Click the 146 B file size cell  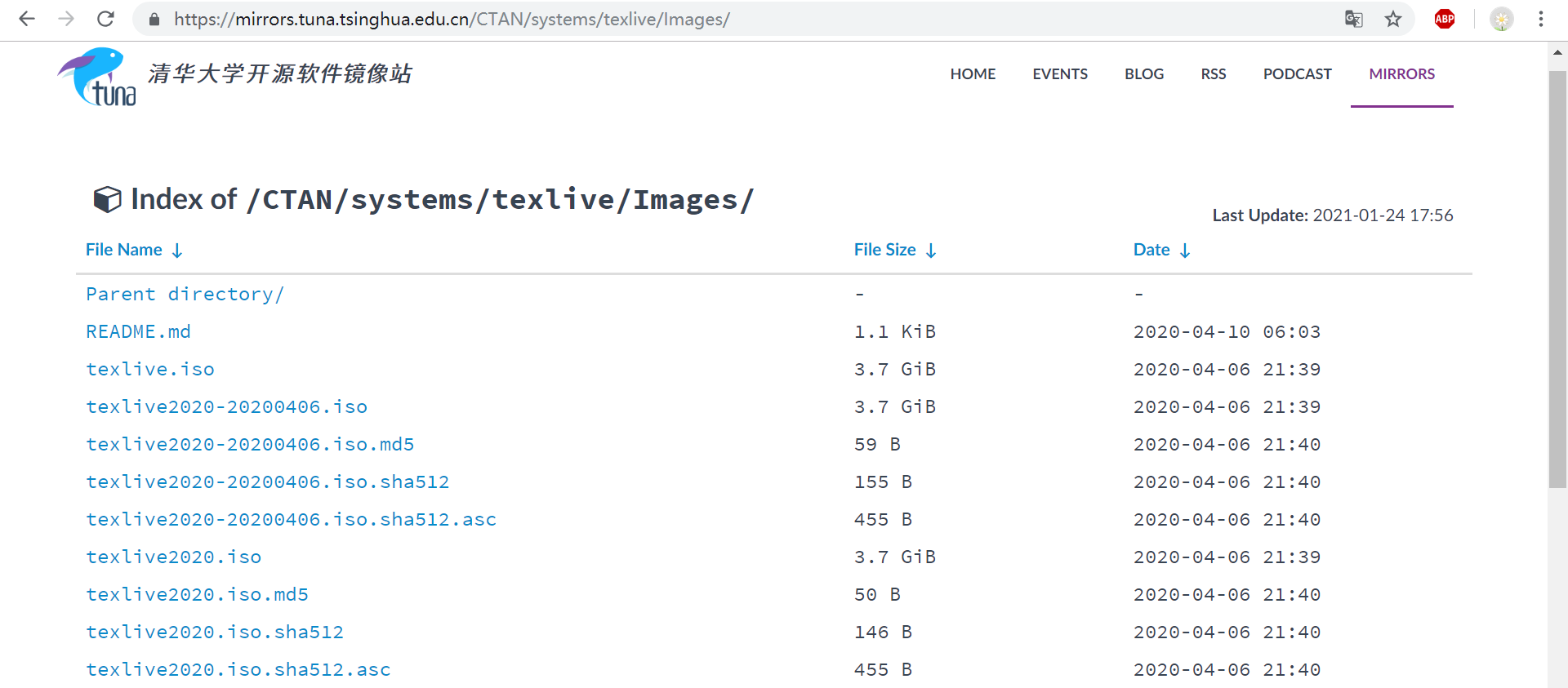click(883, 632)
